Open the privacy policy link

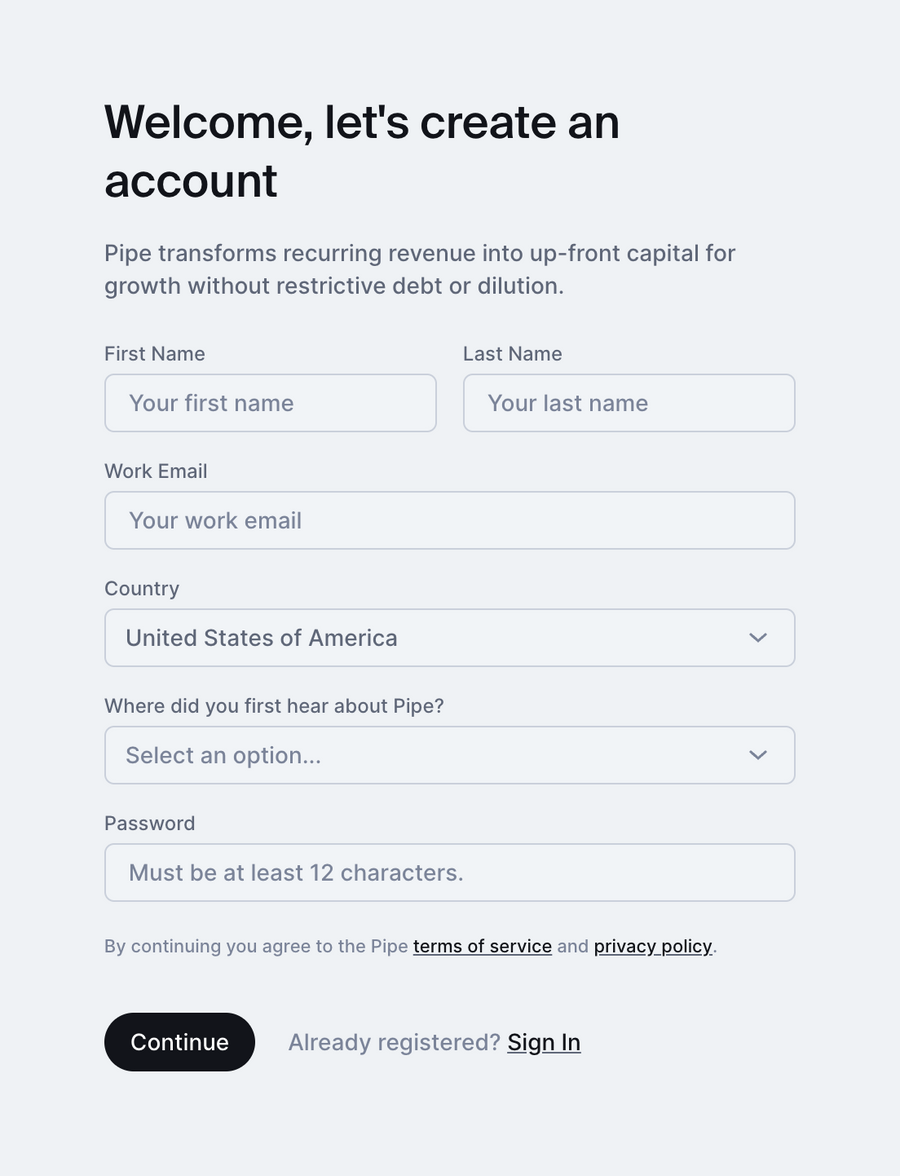[x=652, y=946]
